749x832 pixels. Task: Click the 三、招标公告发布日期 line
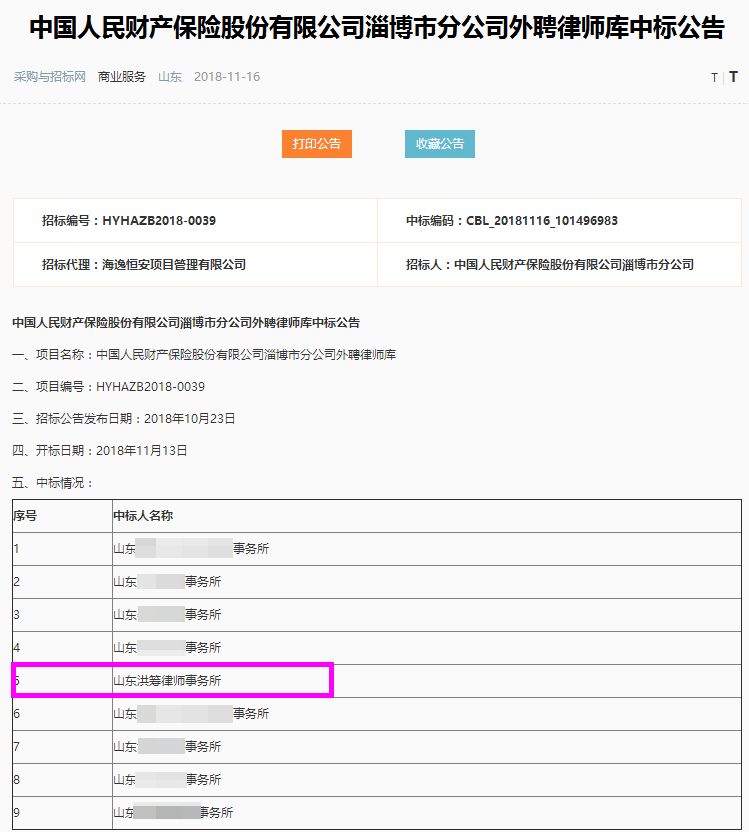(x=124, y=419)
